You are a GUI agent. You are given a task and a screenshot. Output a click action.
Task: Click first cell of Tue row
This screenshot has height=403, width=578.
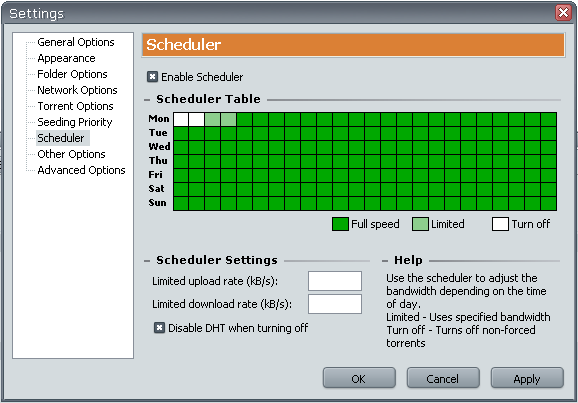181,133
